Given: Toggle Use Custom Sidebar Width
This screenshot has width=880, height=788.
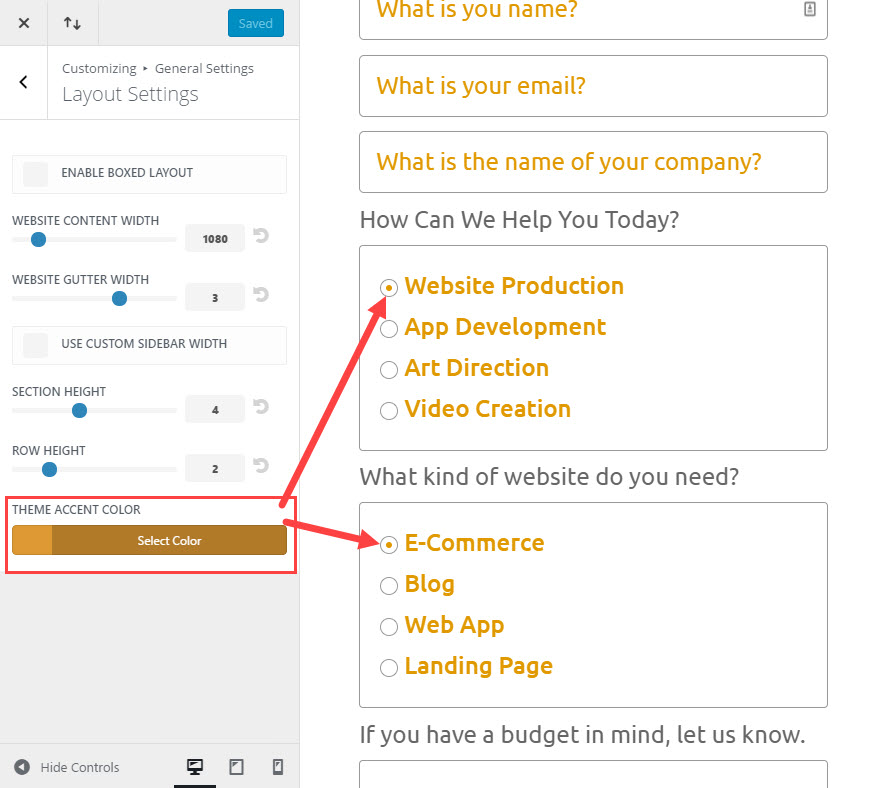Looking at the screenshot, I should [36, 344].
